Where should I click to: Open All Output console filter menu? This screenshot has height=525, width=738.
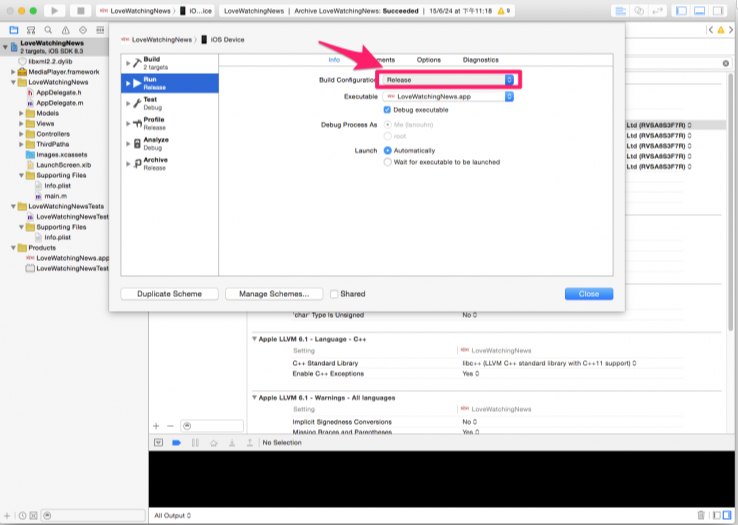tap(172, 516)
